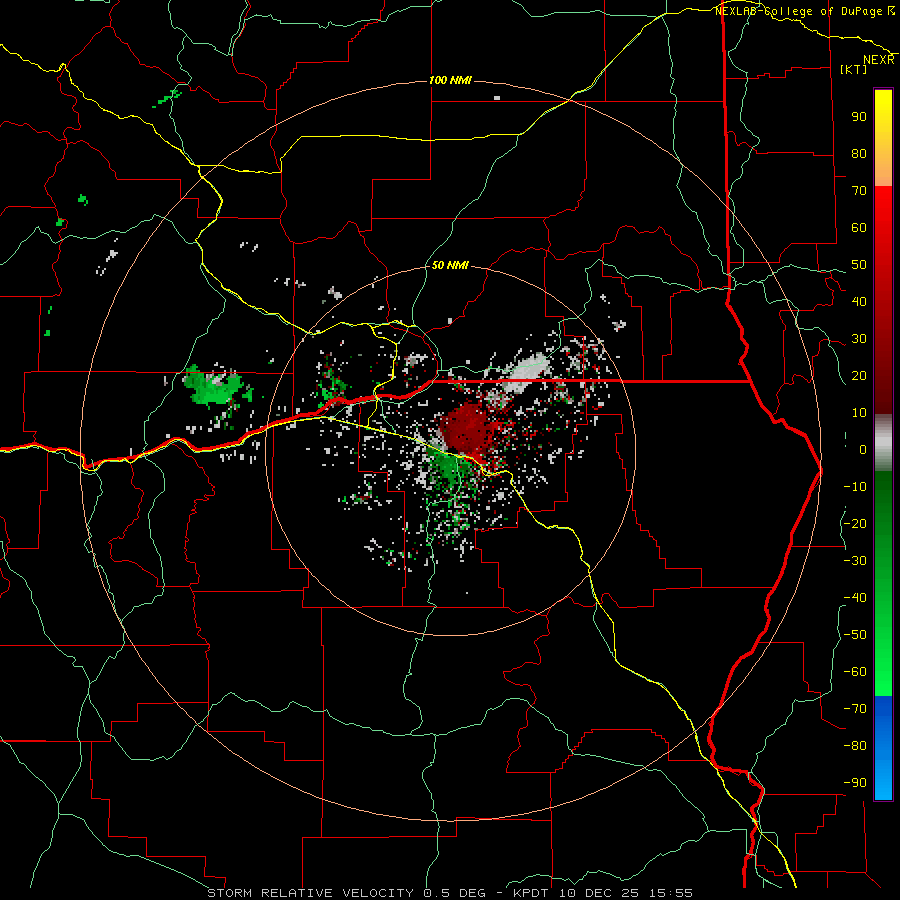Screen dimensions: 900x900
Task: Click the -70 knot scale label
Action: pyautogui.click(x=855, y=709)
